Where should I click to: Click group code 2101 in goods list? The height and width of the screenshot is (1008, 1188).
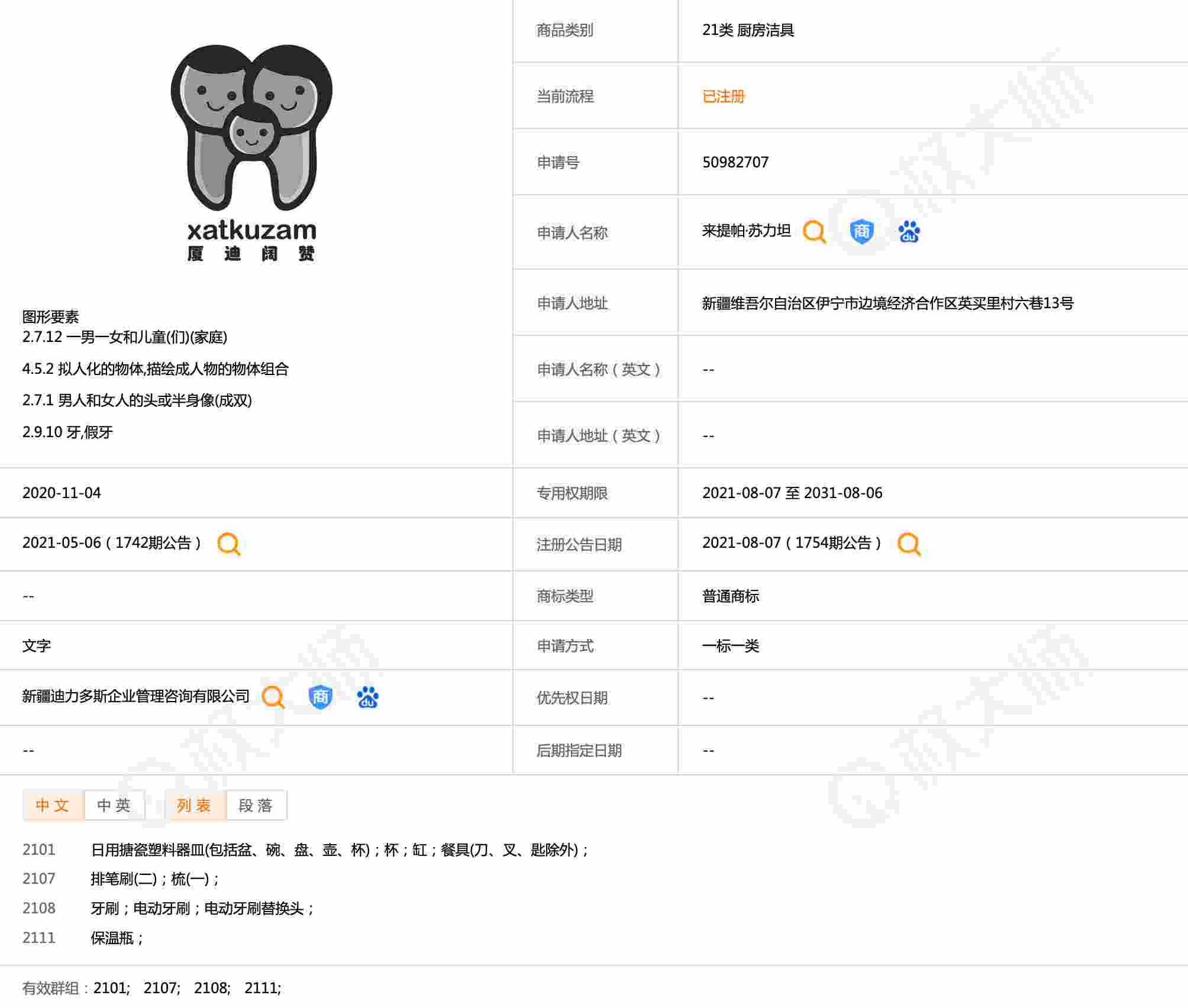click(x=39, y=850)
